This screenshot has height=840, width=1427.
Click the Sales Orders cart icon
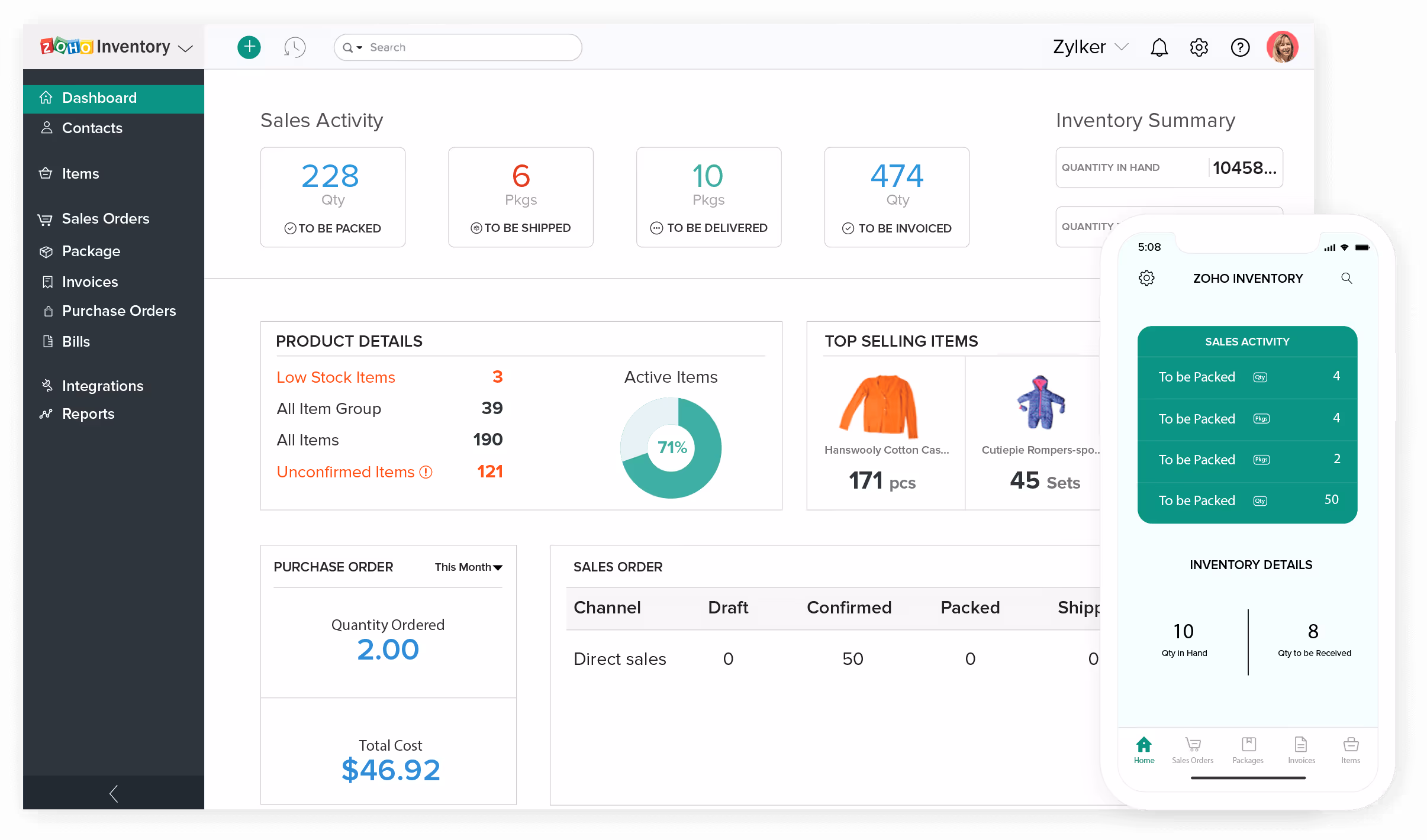tap(45, 219)
